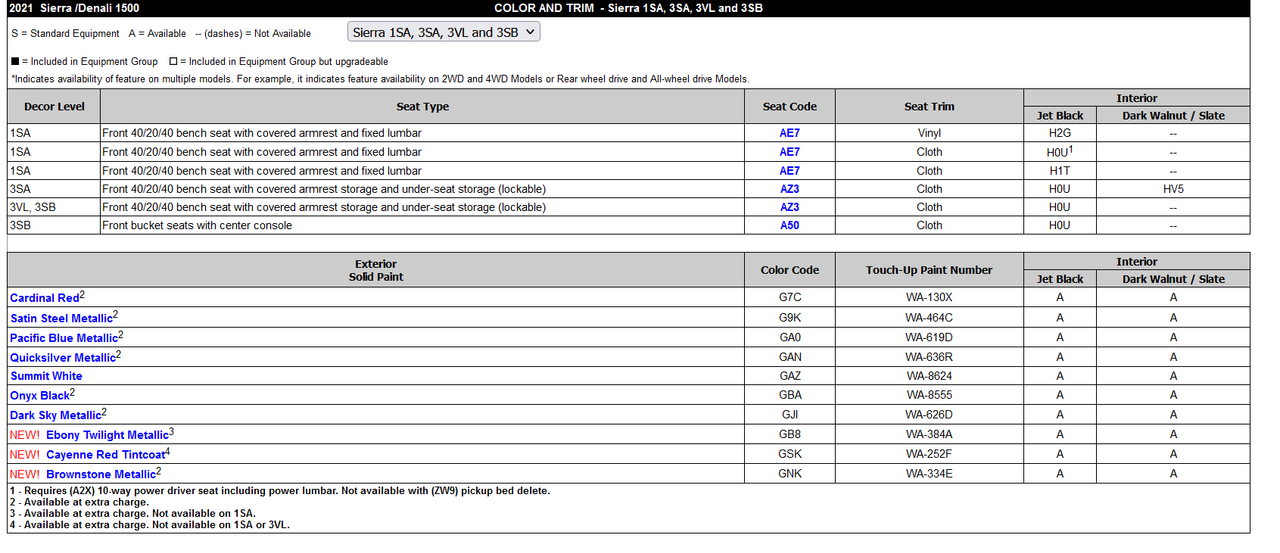Click the Seat Code column header

point(790,107)
